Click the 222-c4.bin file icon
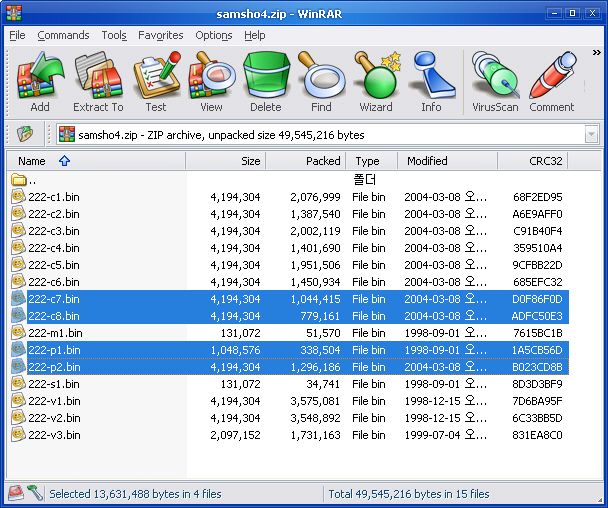 point(18,247)
